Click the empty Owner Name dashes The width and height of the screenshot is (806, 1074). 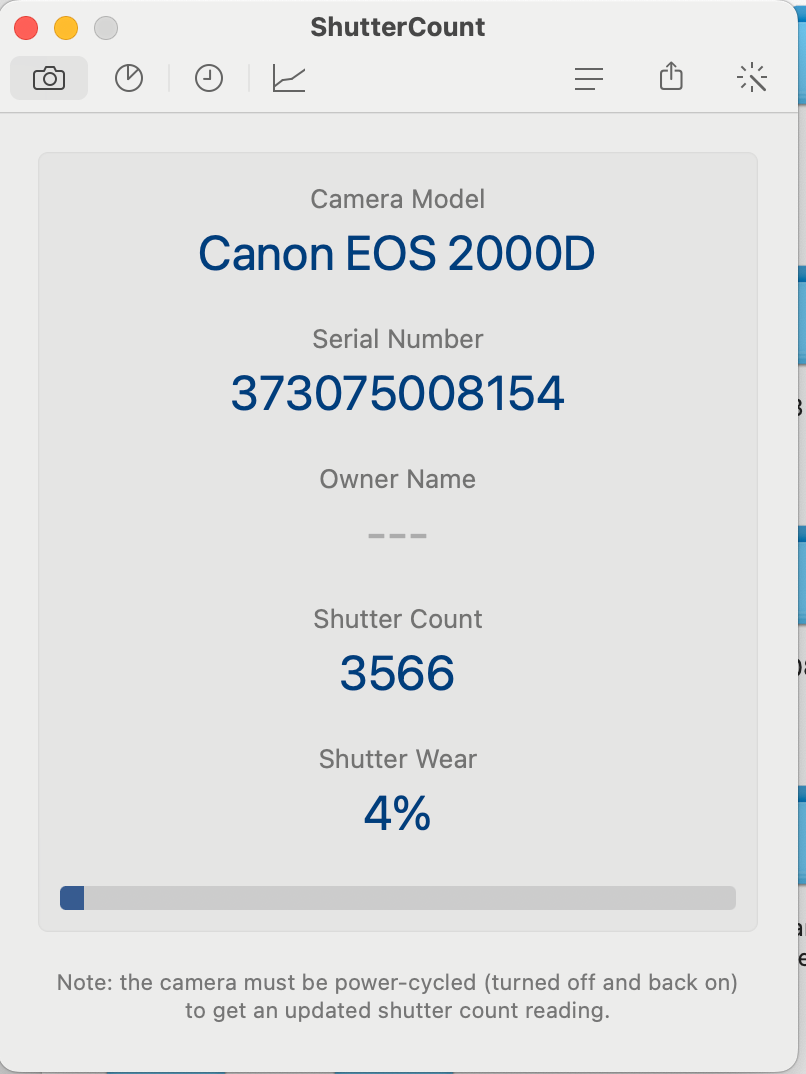(397, 536)
